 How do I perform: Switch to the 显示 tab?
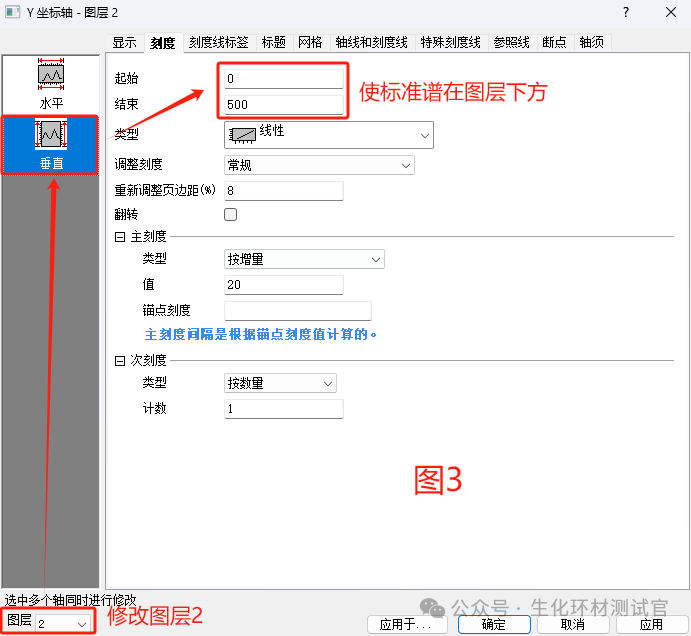pyautogui.click(x=124, y=43)
